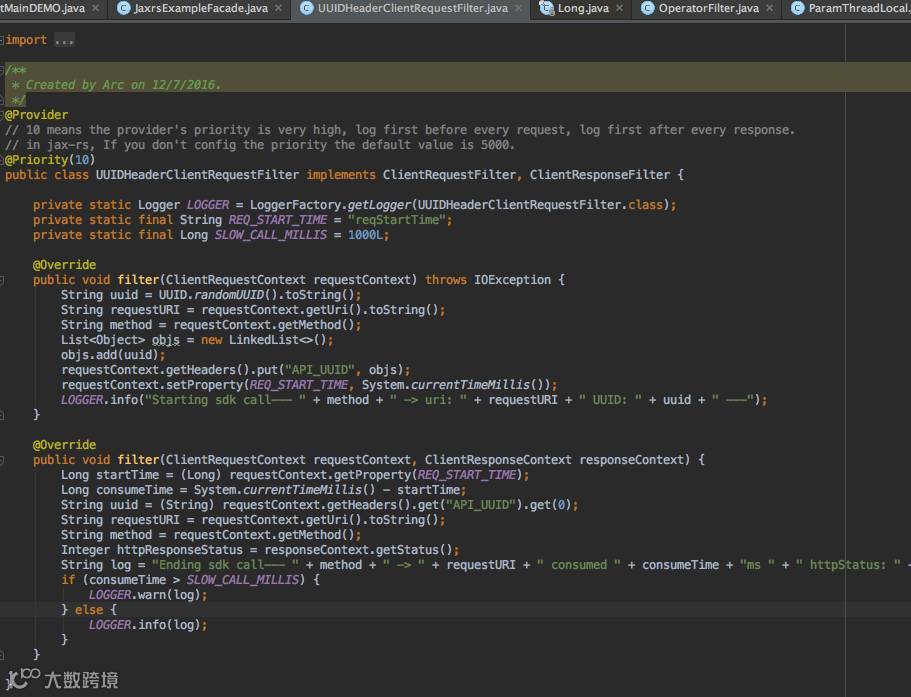Click the LOGGER.warn(log) line
The height and width of the screenshot is (697, 911).
(147, 595)
